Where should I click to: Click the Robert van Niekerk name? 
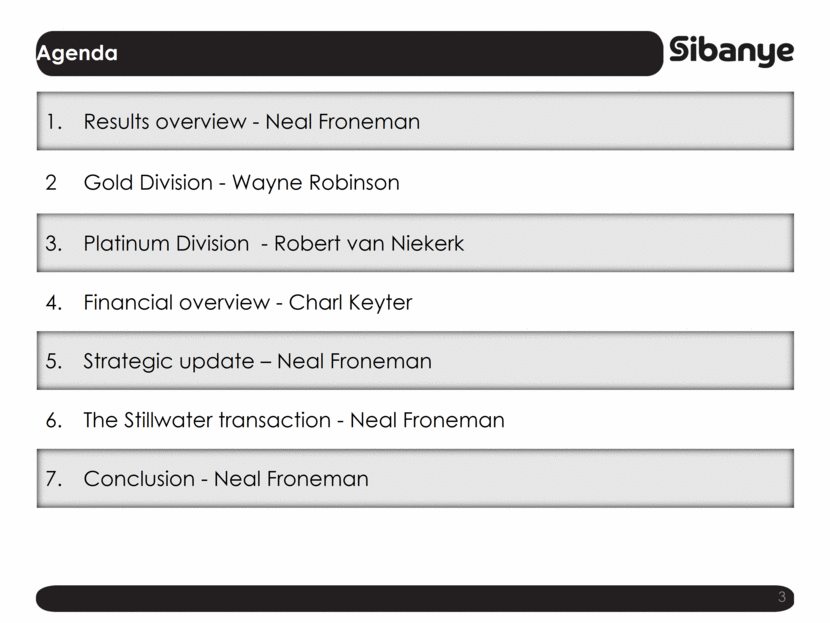point(369,243)
